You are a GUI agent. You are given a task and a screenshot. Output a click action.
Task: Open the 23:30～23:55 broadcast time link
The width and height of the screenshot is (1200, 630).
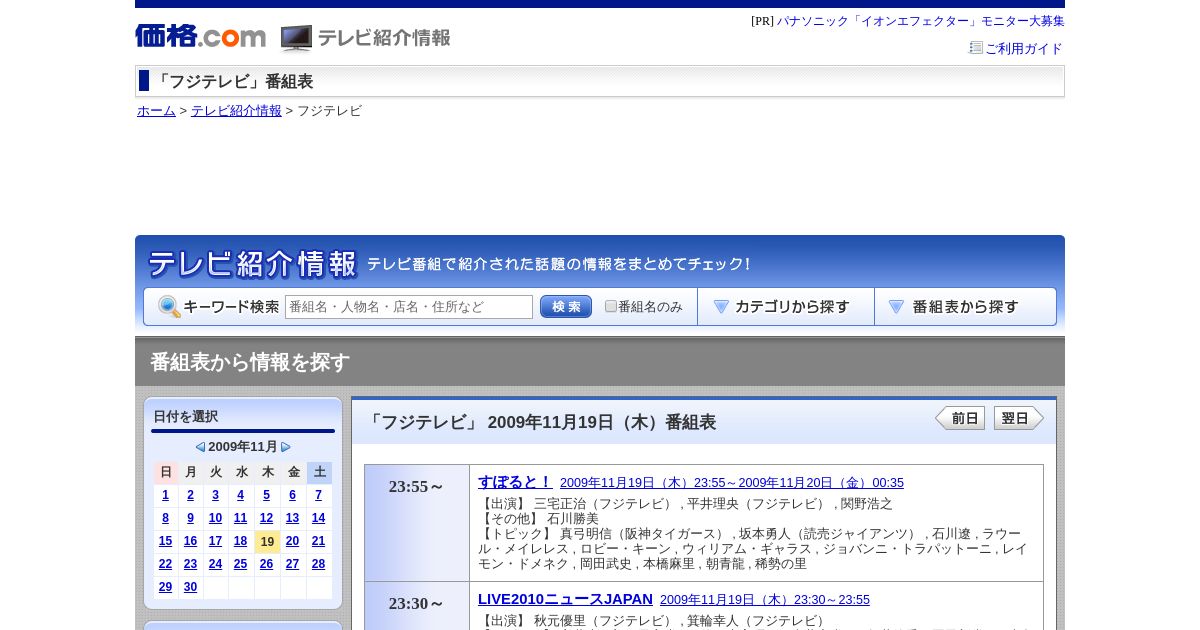[x=765, y=600]
